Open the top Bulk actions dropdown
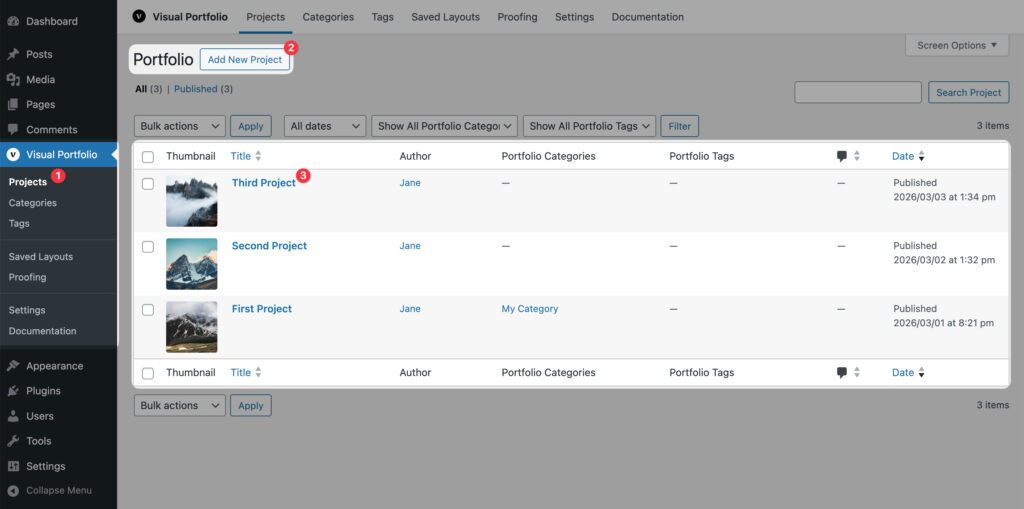The width and height of the screenshot is (1024, 509). (x=180, y=126)
